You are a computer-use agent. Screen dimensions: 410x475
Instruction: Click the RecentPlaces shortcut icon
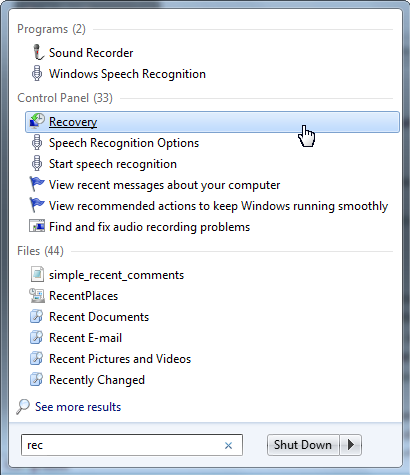[x=37, y=295]
